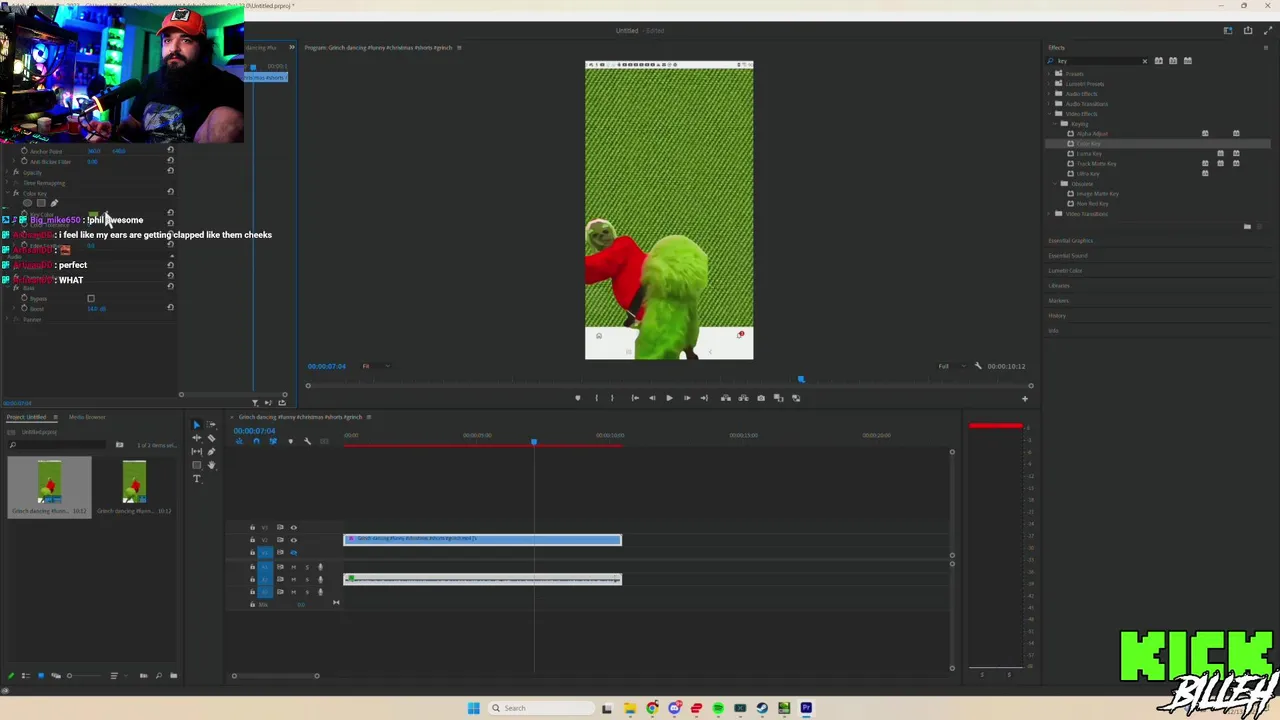Click Export Frame camera icon
Image resolution: width=1280 pixels, height=720 pixels.
pyautogui.click(x=761, y=398)
